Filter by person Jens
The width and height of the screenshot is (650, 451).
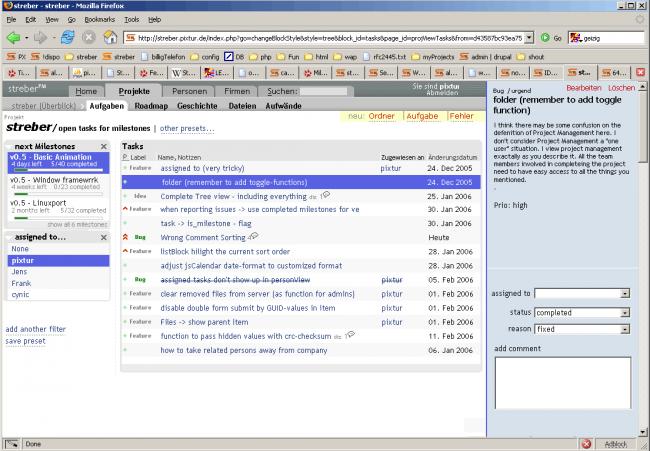pos(19,272)
